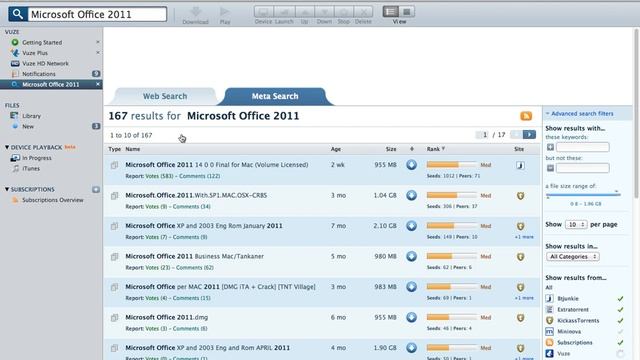640x360 pixels.
Task: Open All Categories dropdown
Action: [x=573, y=257]
